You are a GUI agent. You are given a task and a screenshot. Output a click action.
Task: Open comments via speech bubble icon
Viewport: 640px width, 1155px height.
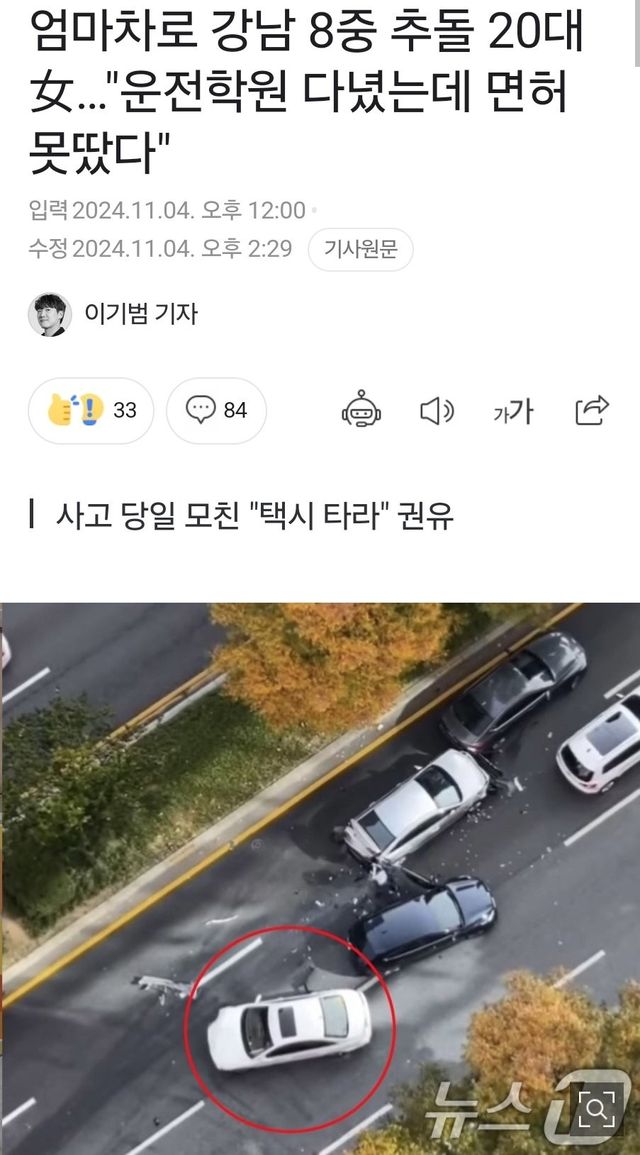[x=200, y=410]
